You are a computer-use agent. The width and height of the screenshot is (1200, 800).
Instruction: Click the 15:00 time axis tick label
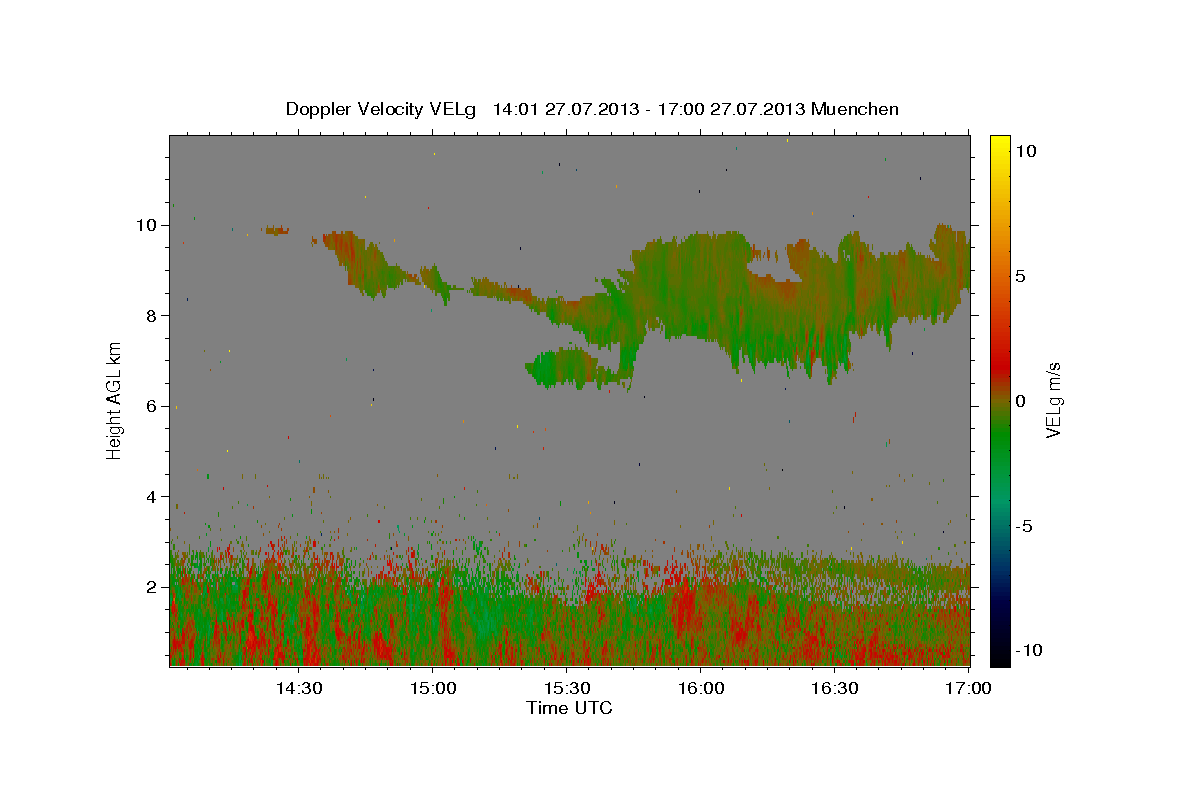coord(433,688)
